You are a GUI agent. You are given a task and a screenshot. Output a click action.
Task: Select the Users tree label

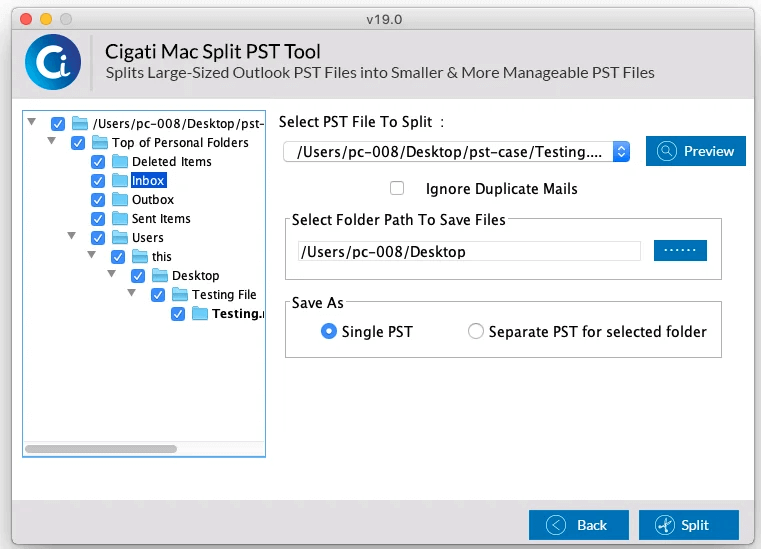(148, 237)
